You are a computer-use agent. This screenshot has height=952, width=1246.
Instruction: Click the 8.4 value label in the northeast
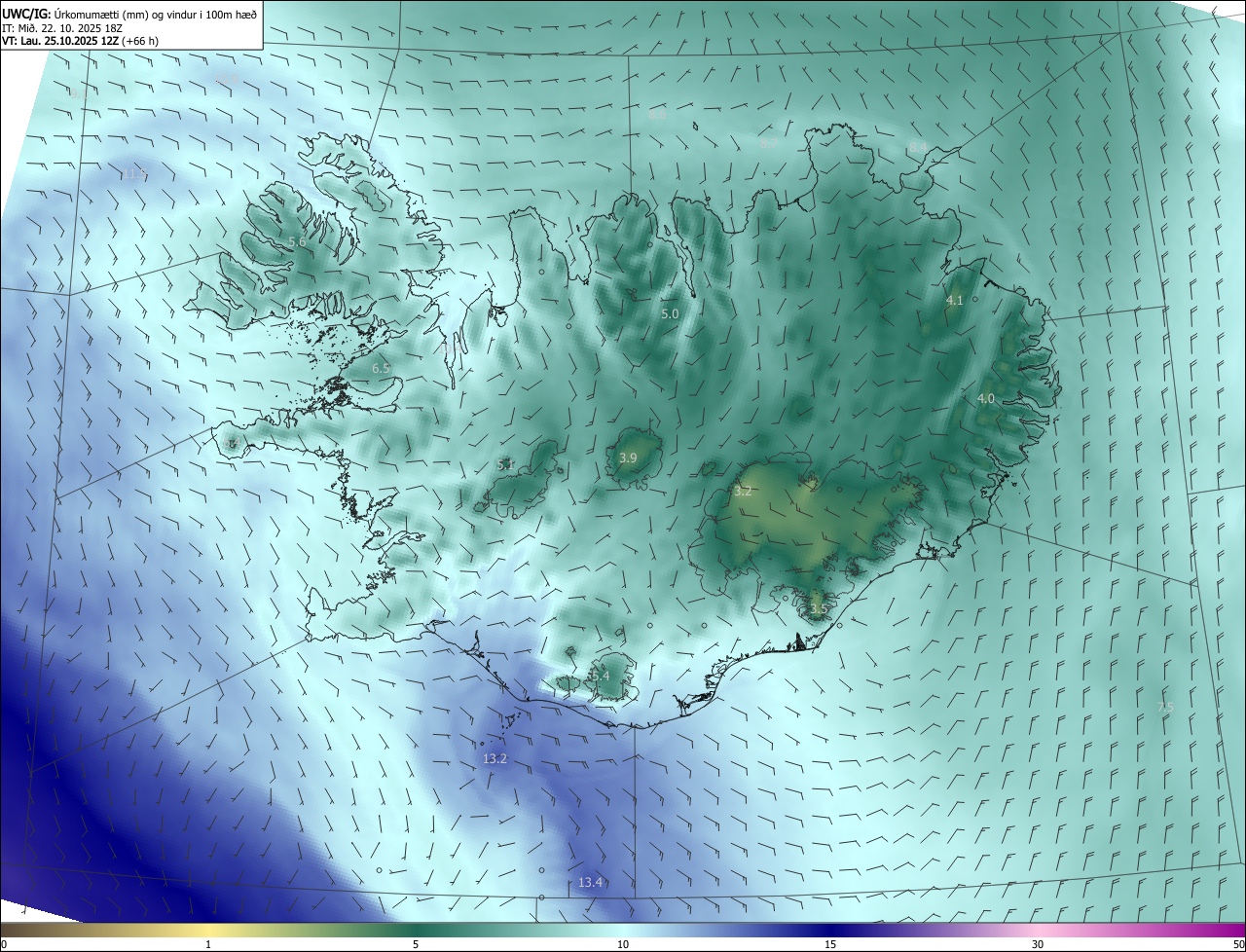click(918, 146)
